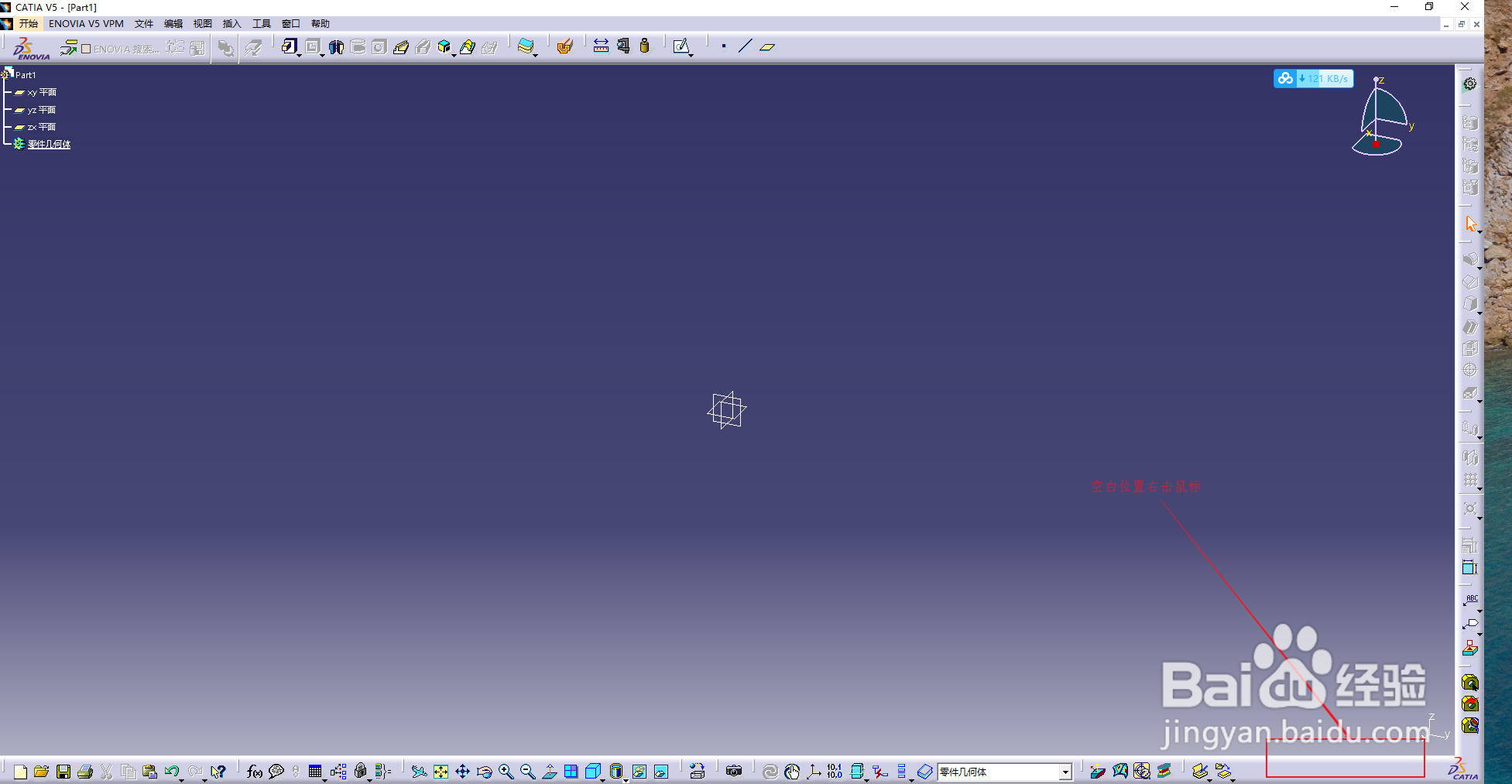Image resolution: width=1512 pixels, height=784 pixels.
Task: Click the pan hand globe icon
Action: [791, 772]
